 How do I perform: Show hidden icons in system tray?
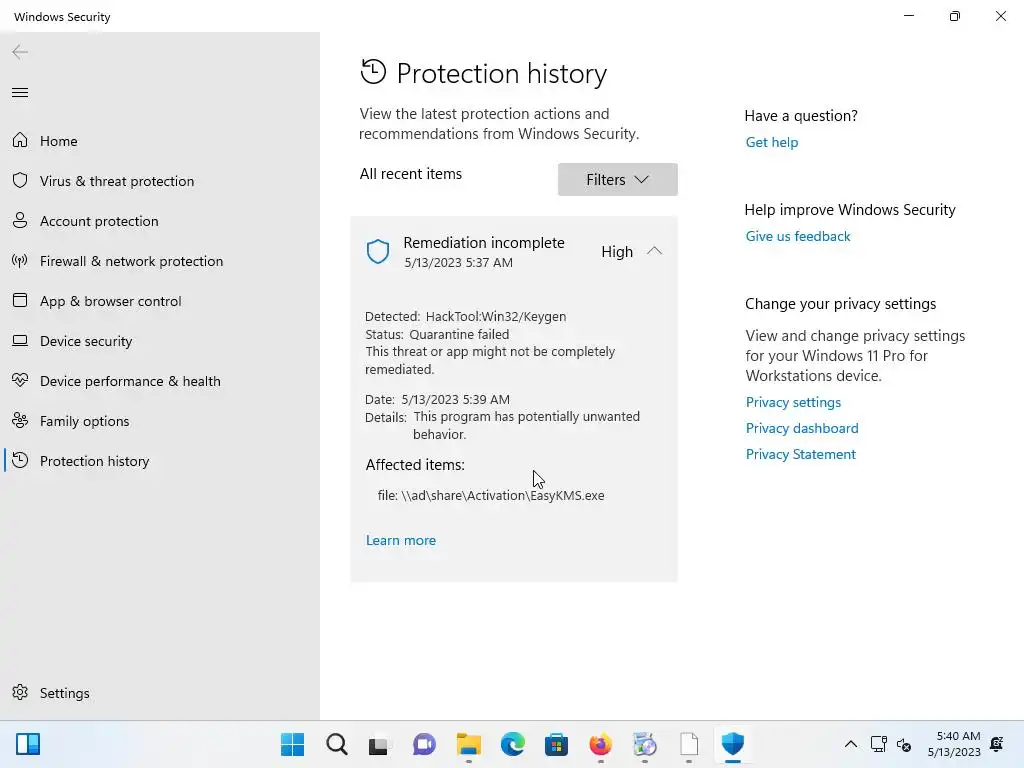850,744
